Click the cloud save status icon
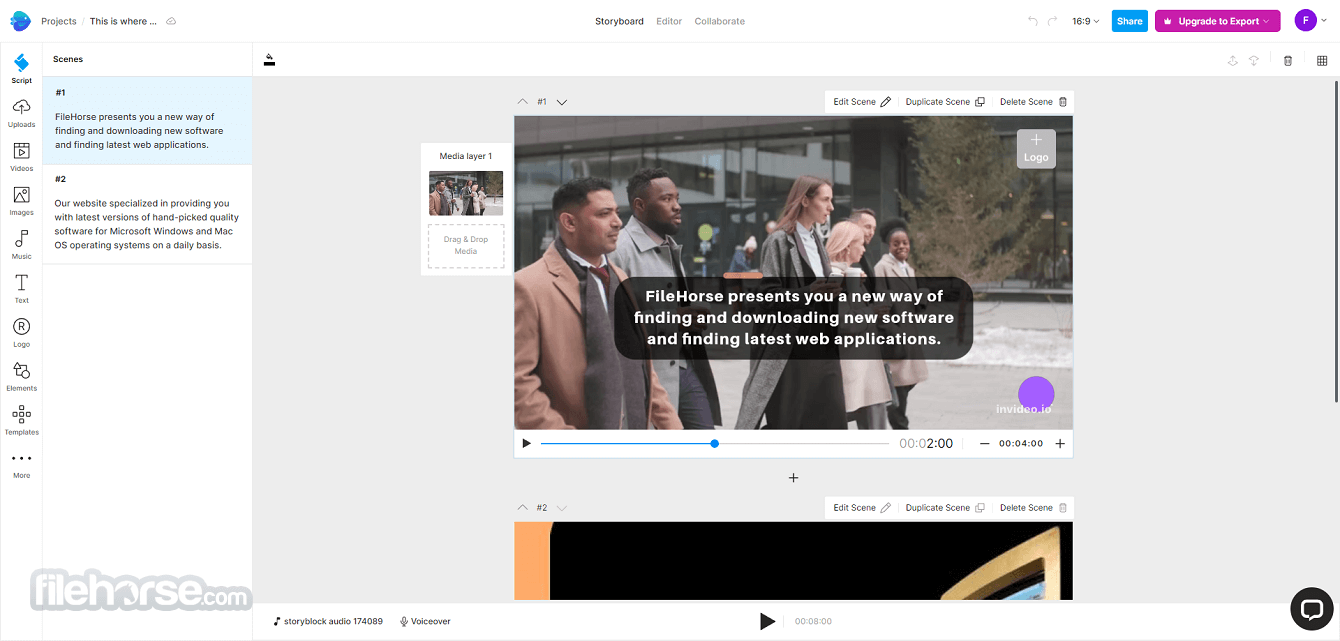Image resolution: width=1340 pixels, height=641 pixels. [171, 21]
